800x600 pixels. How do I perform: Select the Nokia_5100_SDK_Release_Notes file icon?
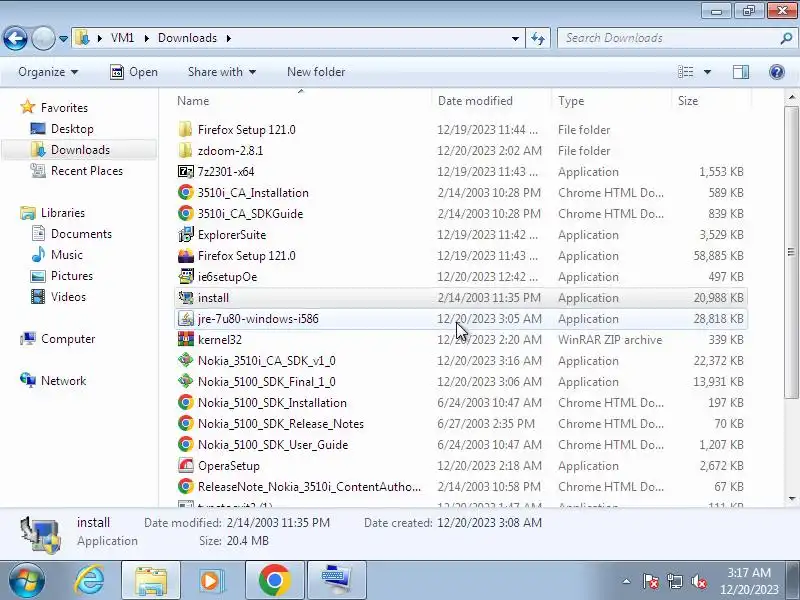[x=186, y=423]
